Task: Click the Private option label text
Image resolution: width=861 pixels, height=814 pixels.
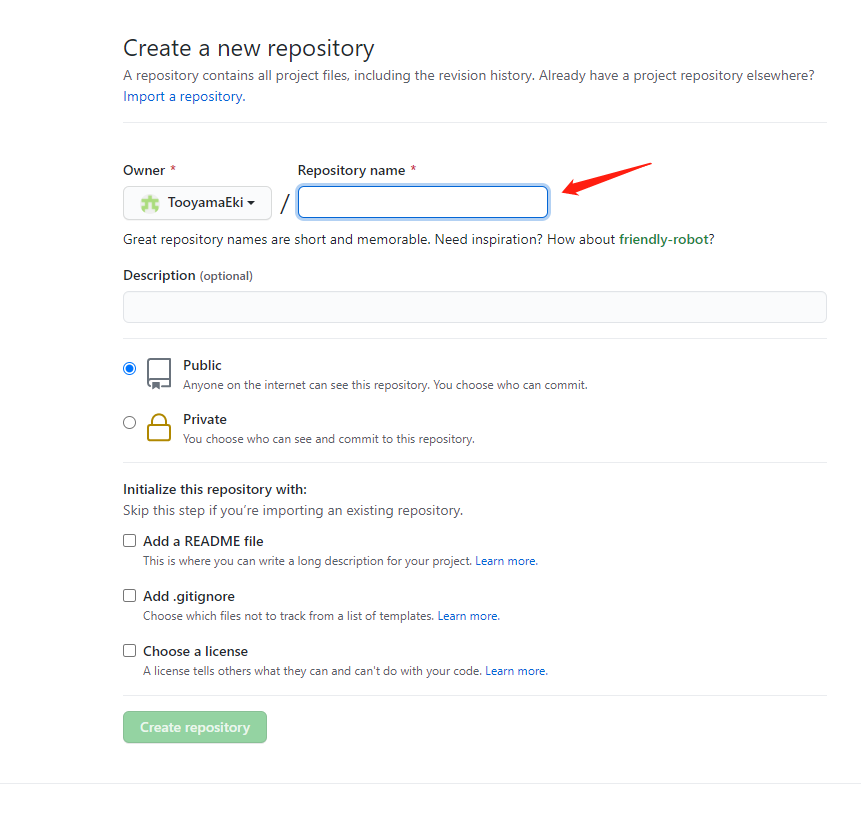Action: (205, 419)
